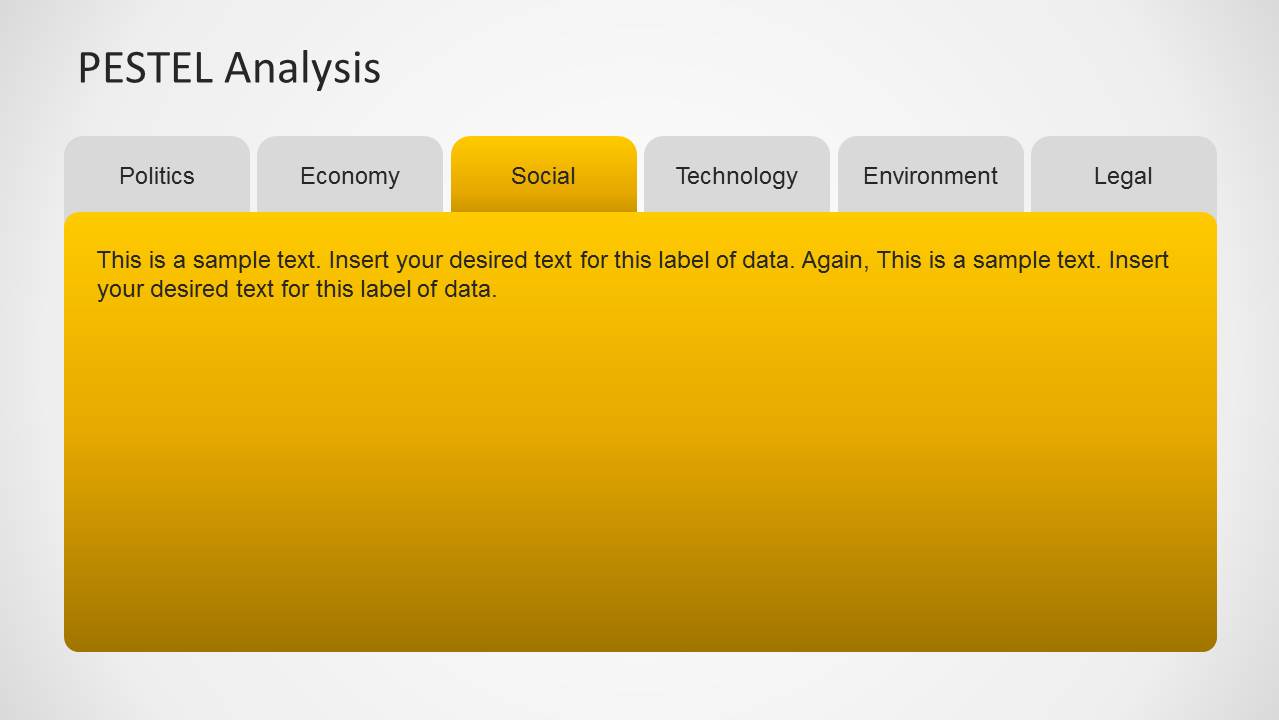Show the Environment tab
Viewport: 1279px width, 720px height.
[x=931, y=175]
